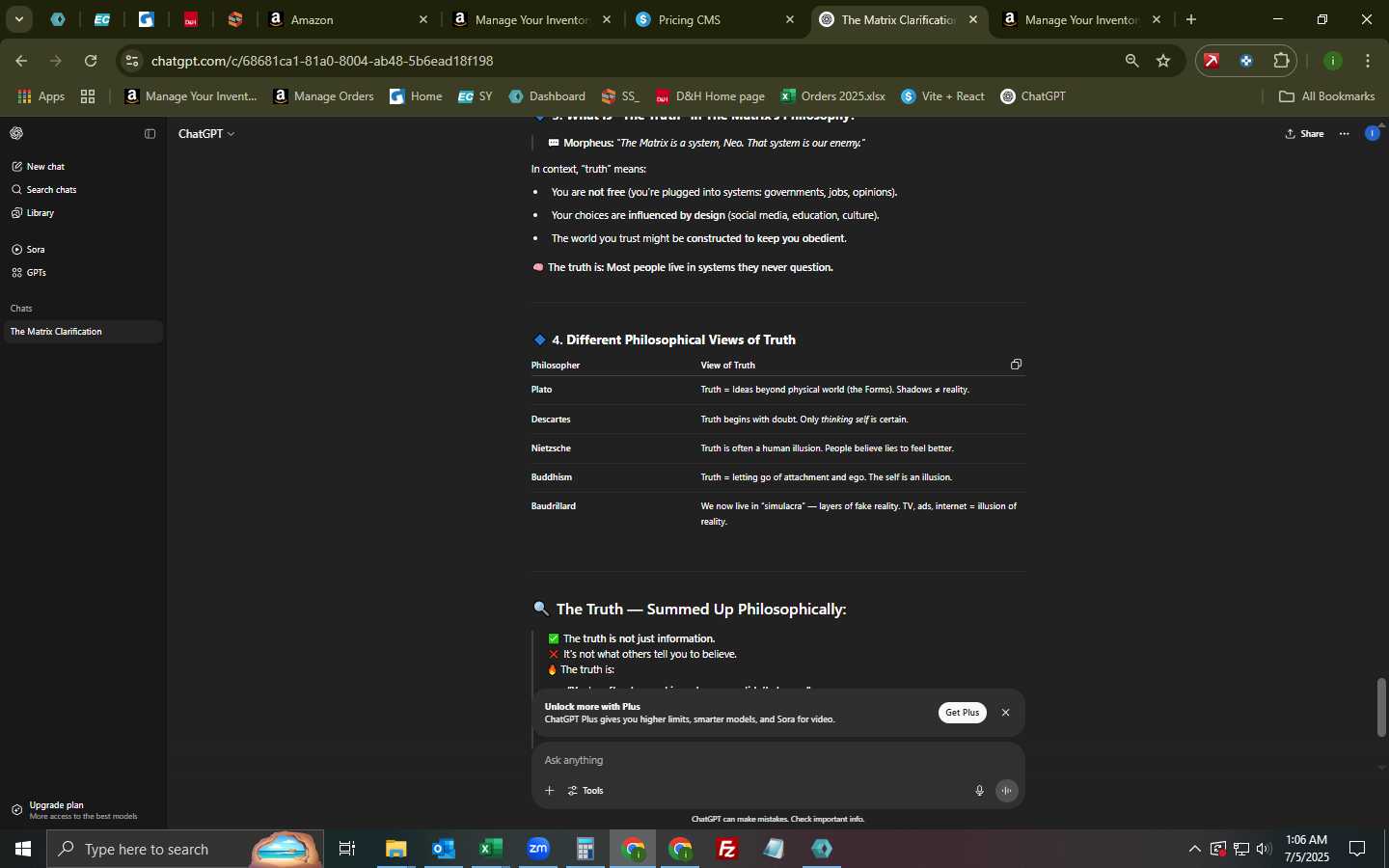Expand All Bookmarks folder
Screen dimensions: 1389x868
click(1326, 96)
